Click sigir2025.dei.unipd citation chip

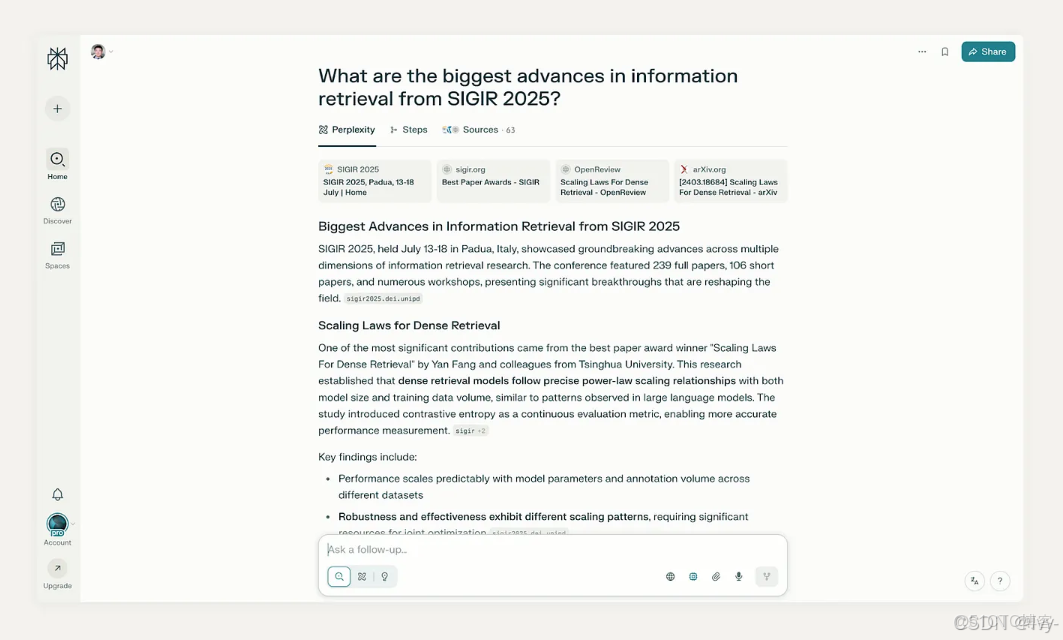coord(383,298)
